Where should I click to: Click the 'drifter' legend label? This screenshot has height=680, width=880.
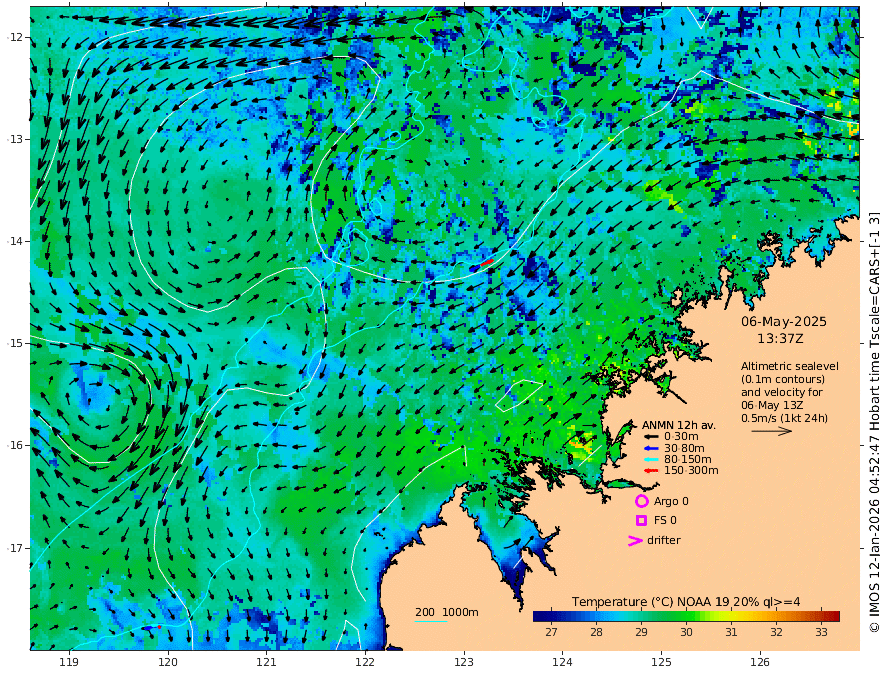point(663,540)
